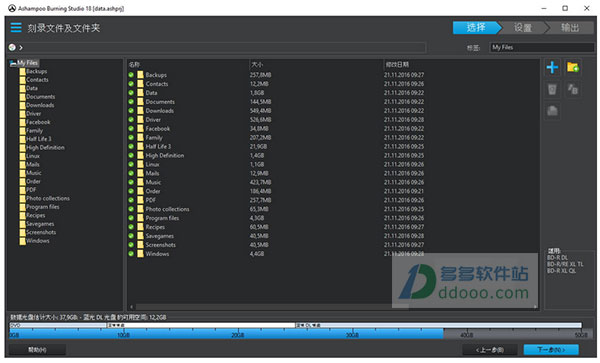The image size is (600, 363).
Task: Collapse the My Files root tree node
Action: tap(13, 63)
